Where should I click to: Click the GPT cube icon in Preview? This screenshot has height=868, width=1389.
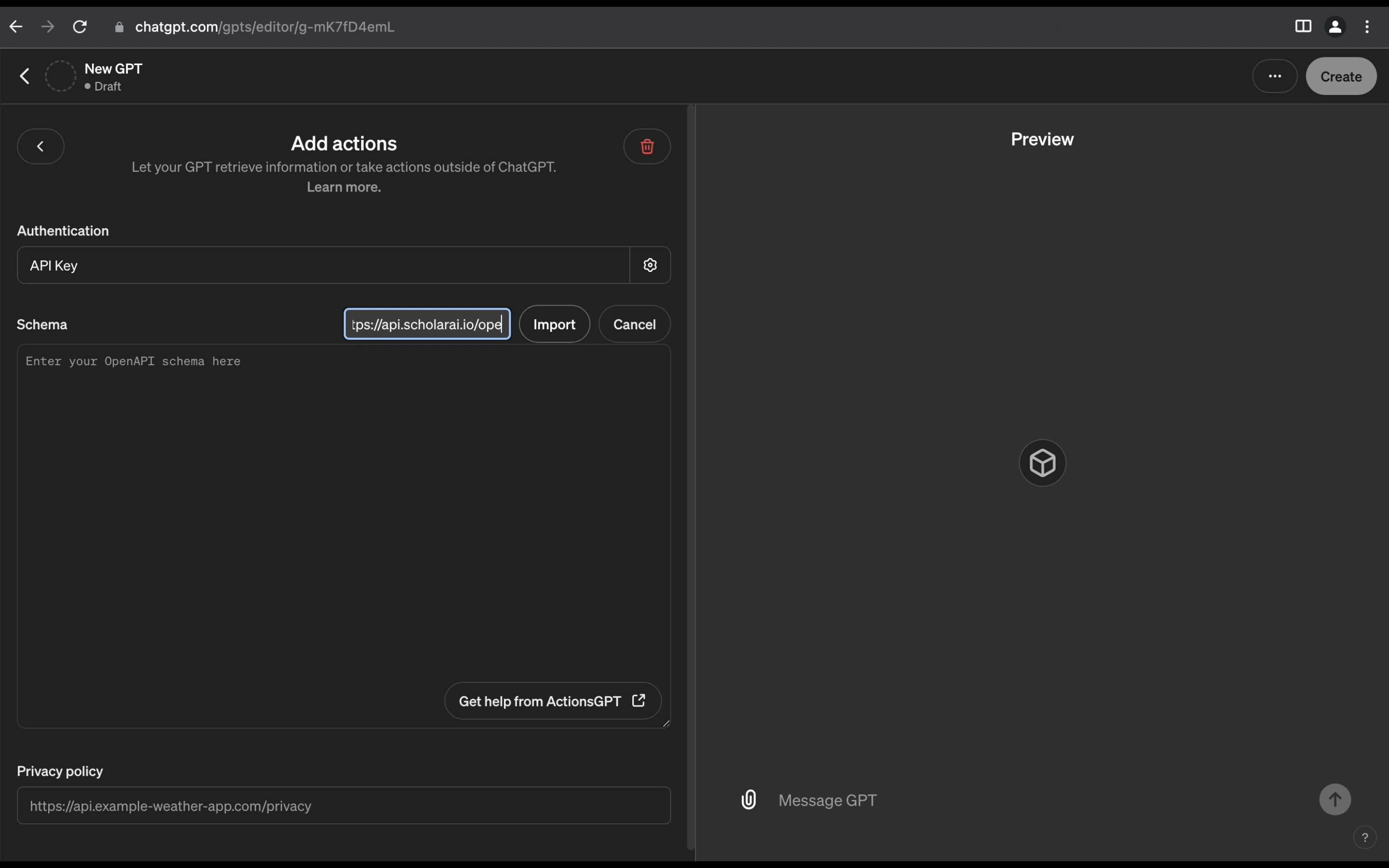pyautogui.click(x=1042, y=463)
